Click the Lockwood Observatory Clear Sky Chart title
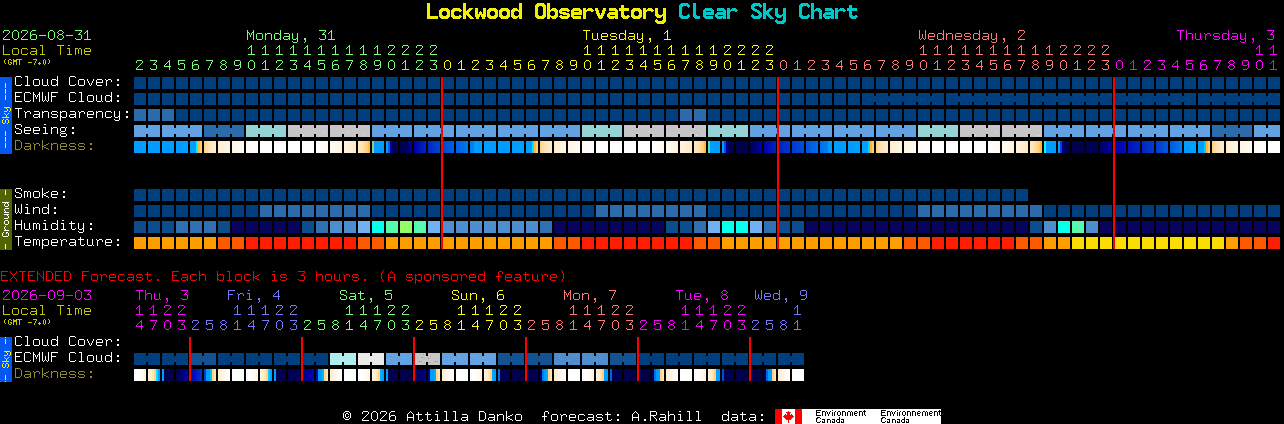 tap(641, 12)
